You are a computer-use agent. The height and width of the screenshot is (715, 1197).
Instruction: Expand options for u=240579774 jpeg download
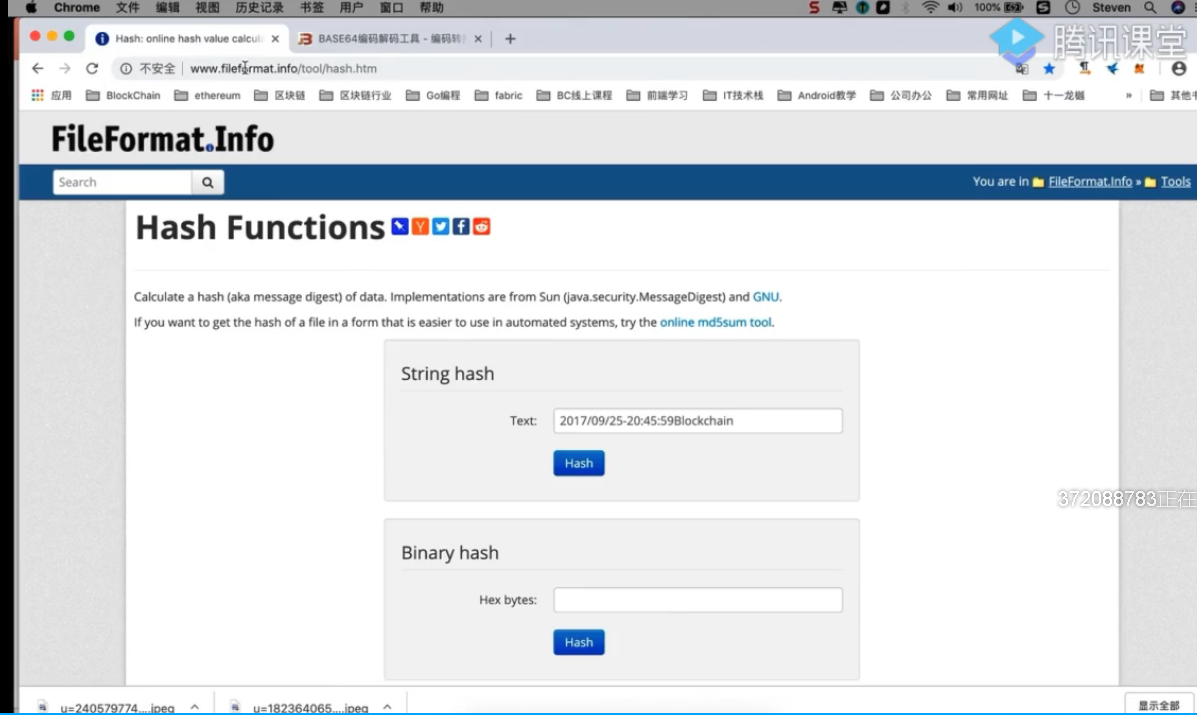pyautogui.click(x=195, y=706)
